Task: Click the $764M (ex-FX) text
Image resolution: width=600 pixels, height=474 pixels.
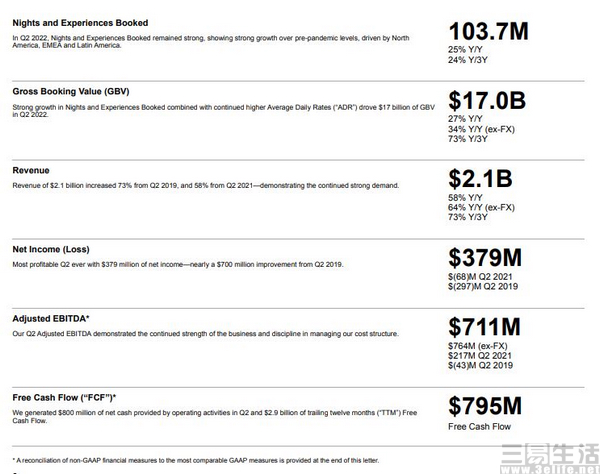Action: (478, 346)
